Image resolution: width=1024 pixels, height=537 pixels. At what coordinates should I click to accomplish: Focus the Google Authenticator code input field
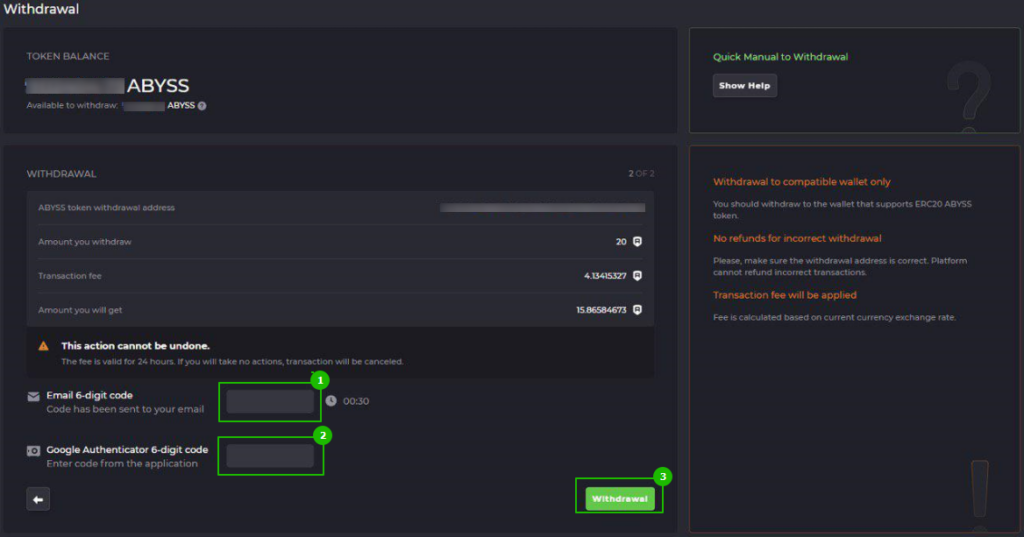(270, 455)
